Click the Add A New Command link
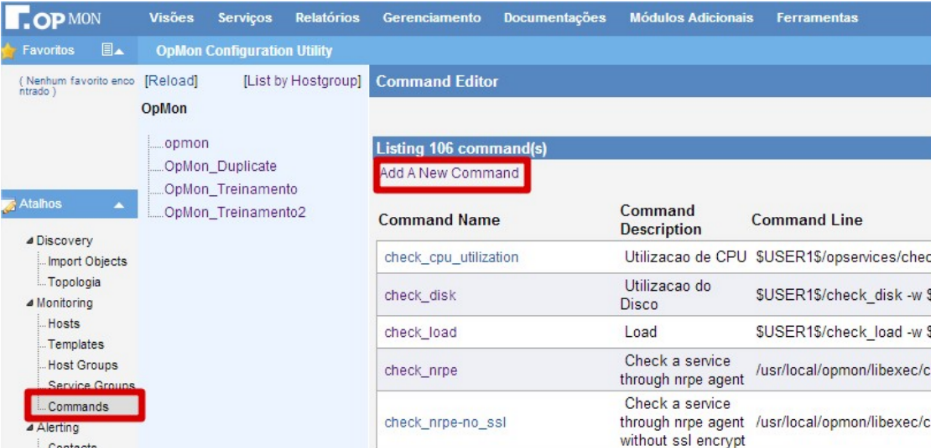Viewport: 931px width, 448px height. pyautogui.click(x=449, y=173)
